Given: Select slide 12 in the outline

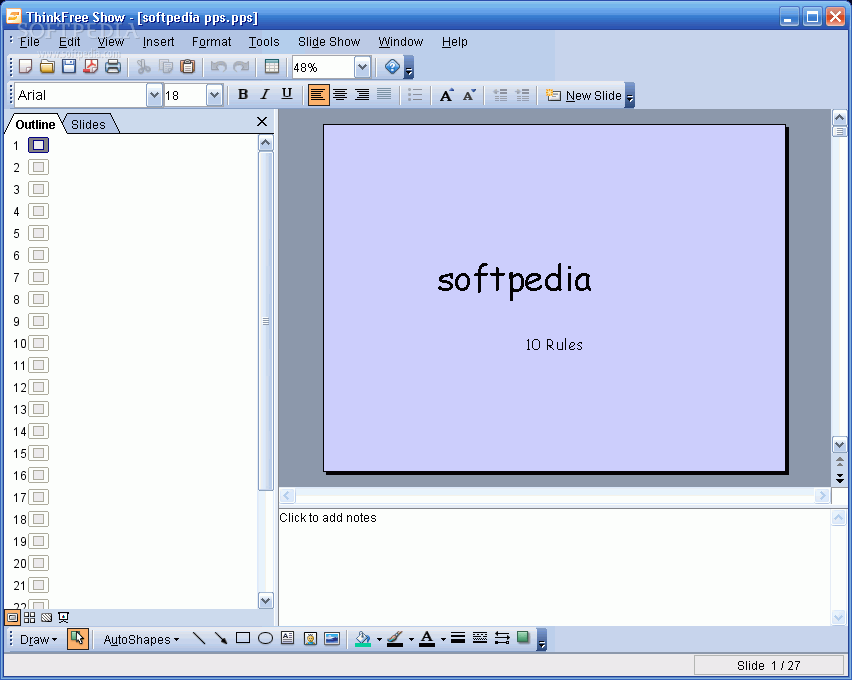Looking at the screenshot, I should 39,387.
